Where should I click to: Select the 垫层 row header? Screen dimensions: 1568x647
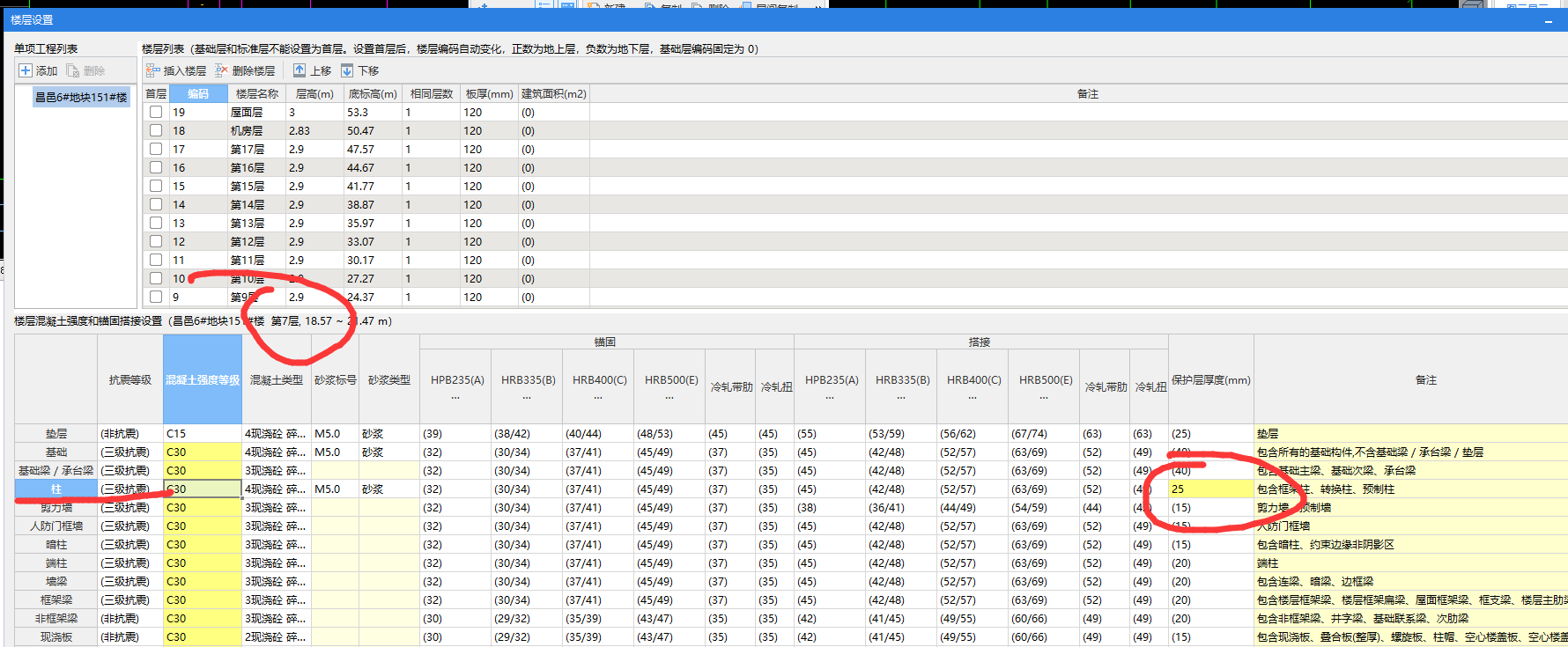[56, 433]
